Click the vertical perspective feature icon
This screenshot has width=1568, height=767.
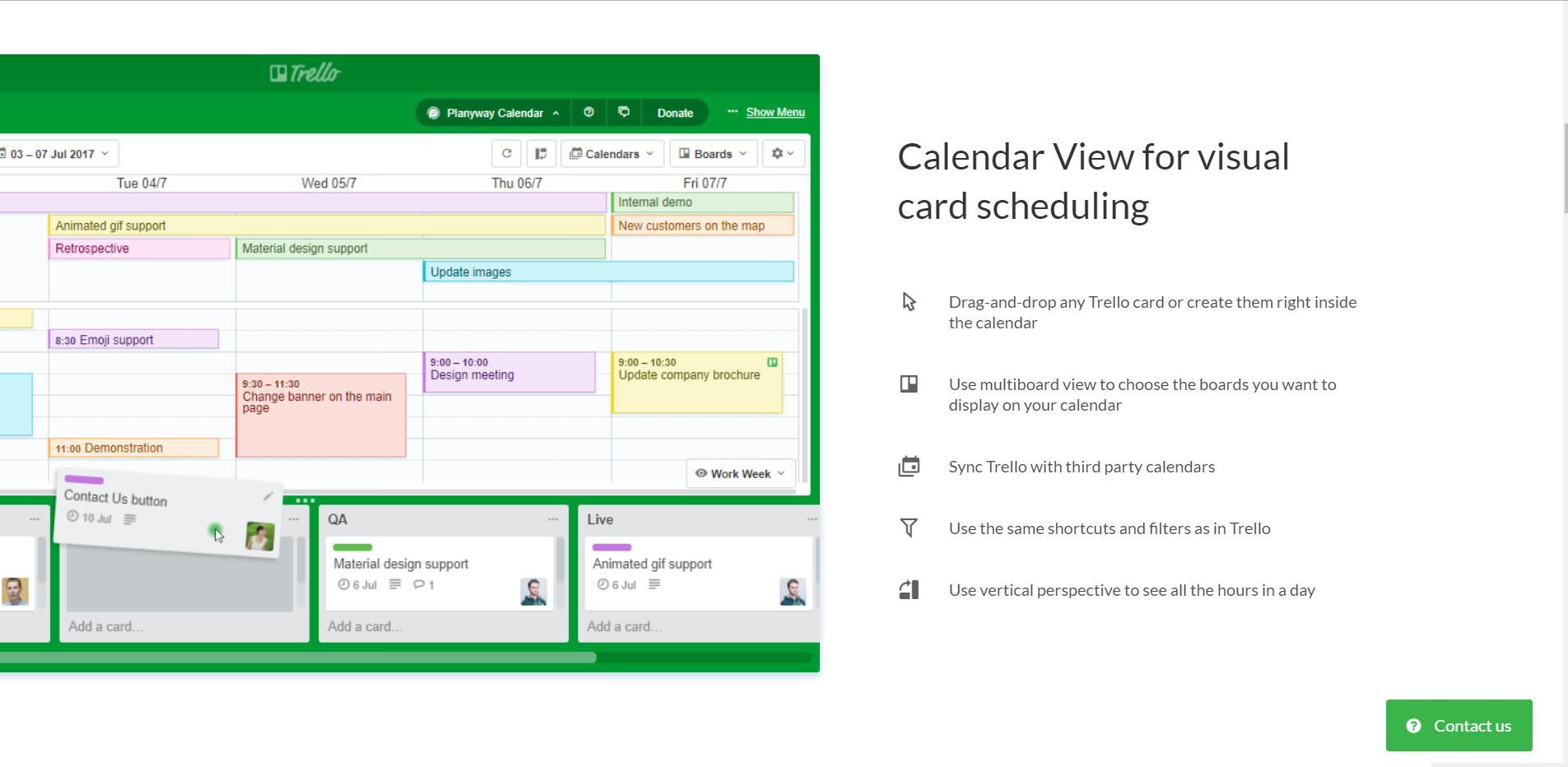point(909,589)
